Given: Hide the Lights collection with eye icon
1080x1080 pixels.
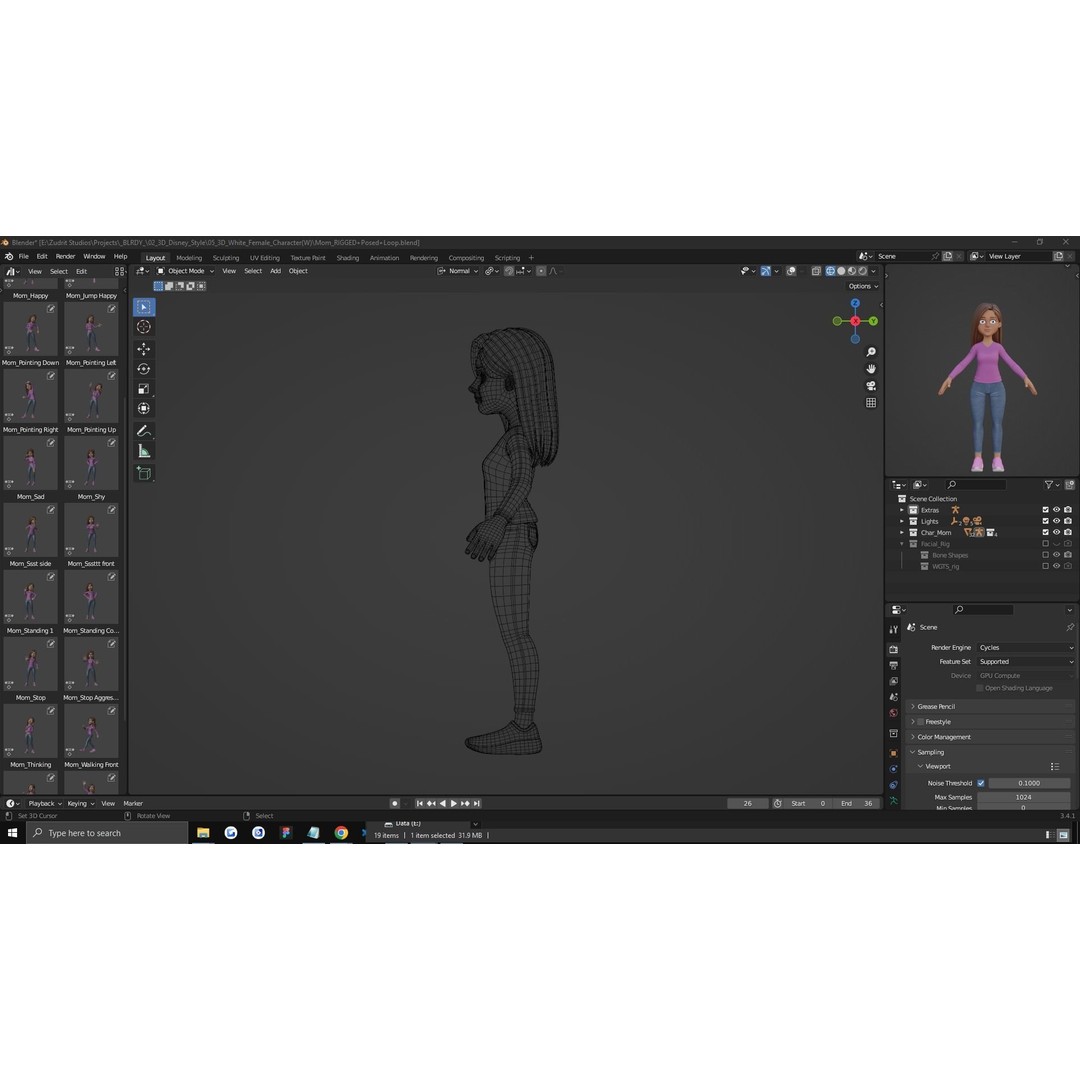Looking at the screenshot, I should [x=1057, y=521].
